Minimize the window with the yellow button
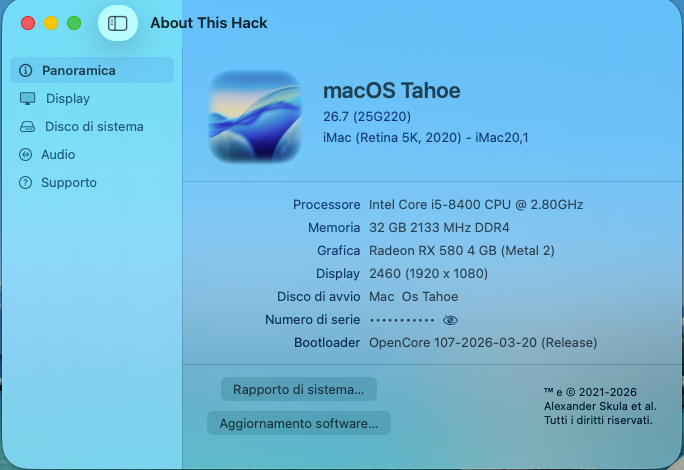Image resolution: width=684 pixels, height=470 pixels. [x=51, y=23]
